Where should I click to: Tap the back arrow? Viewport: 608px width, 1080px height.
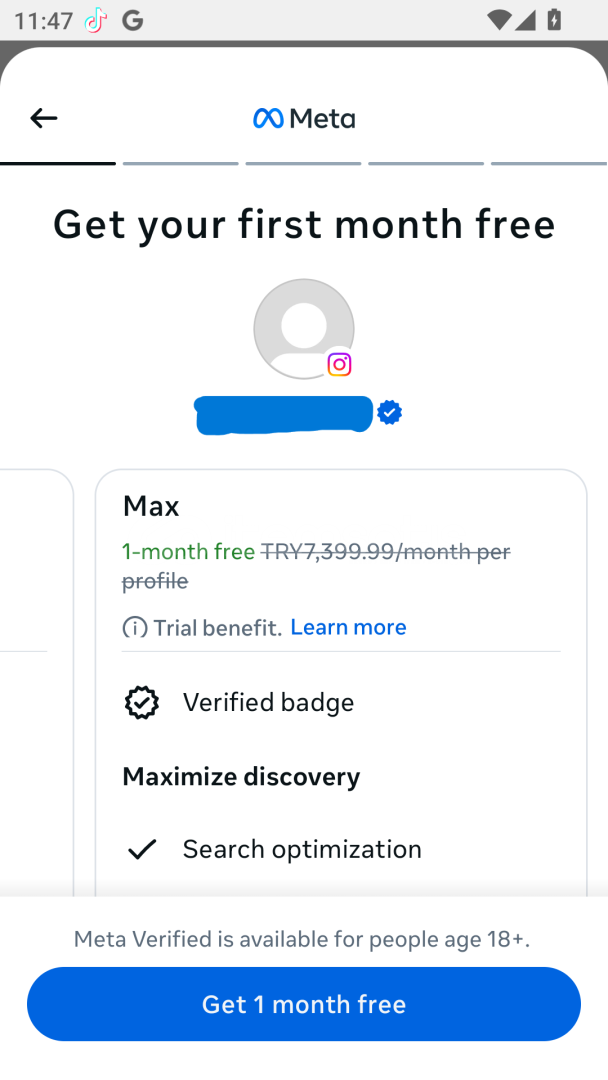[44, 119]
